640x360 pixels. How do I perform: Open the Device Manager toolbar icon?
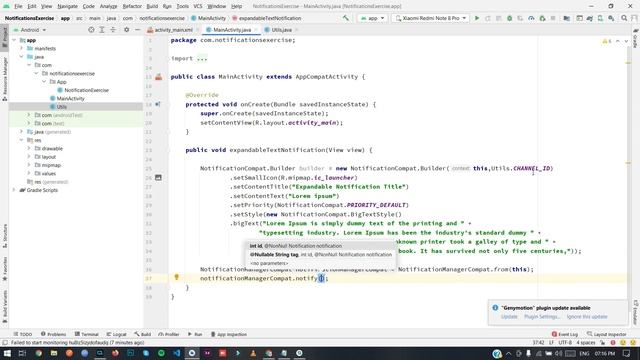(600, 18)
